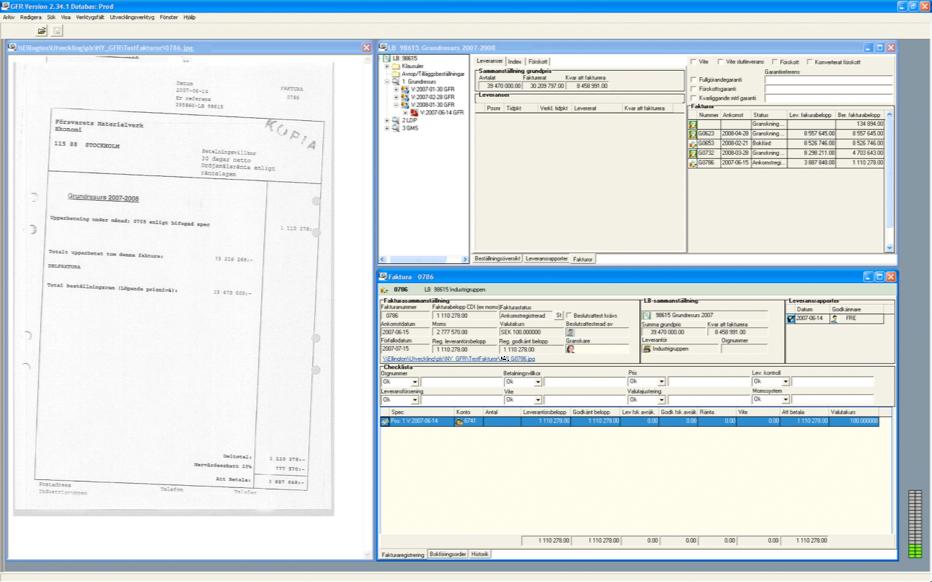Click the red V 2007-06-14 GFR icon
The height and width of the screenshot is (582, 932).
pos(414,112)
